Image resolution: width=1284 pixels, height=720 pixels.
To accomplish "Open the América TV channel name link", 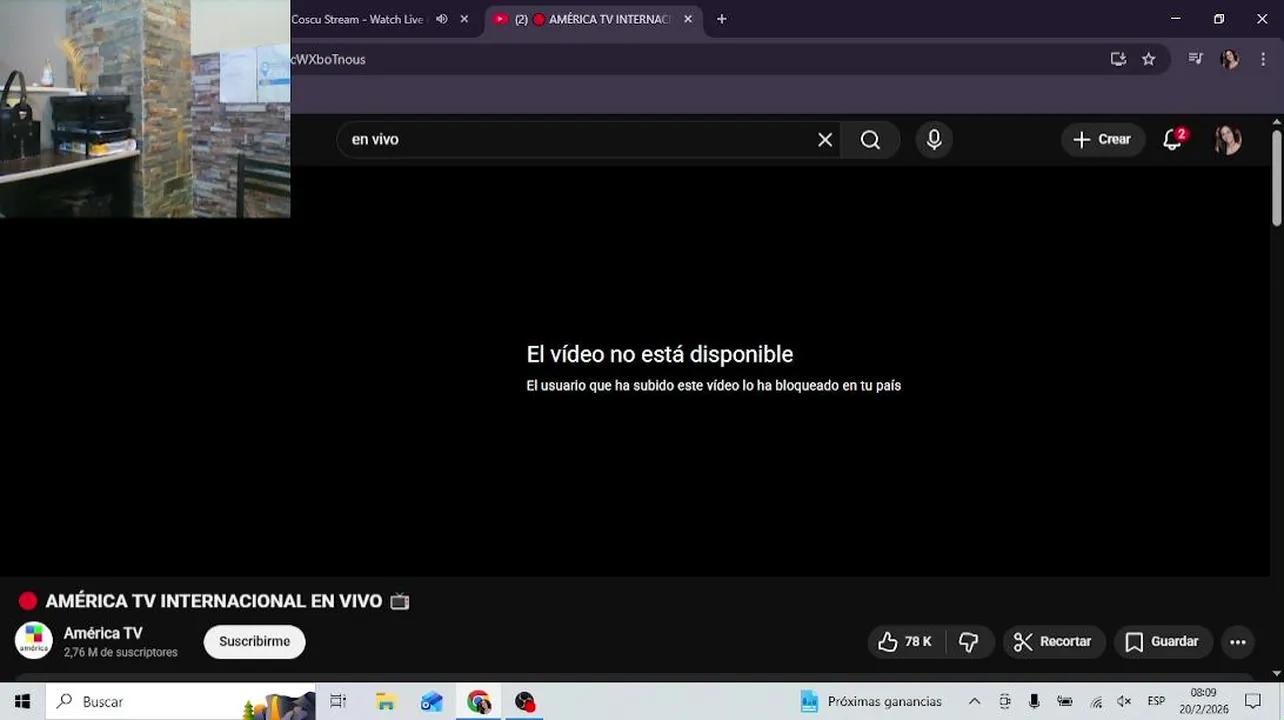I will tap(103, 633).
